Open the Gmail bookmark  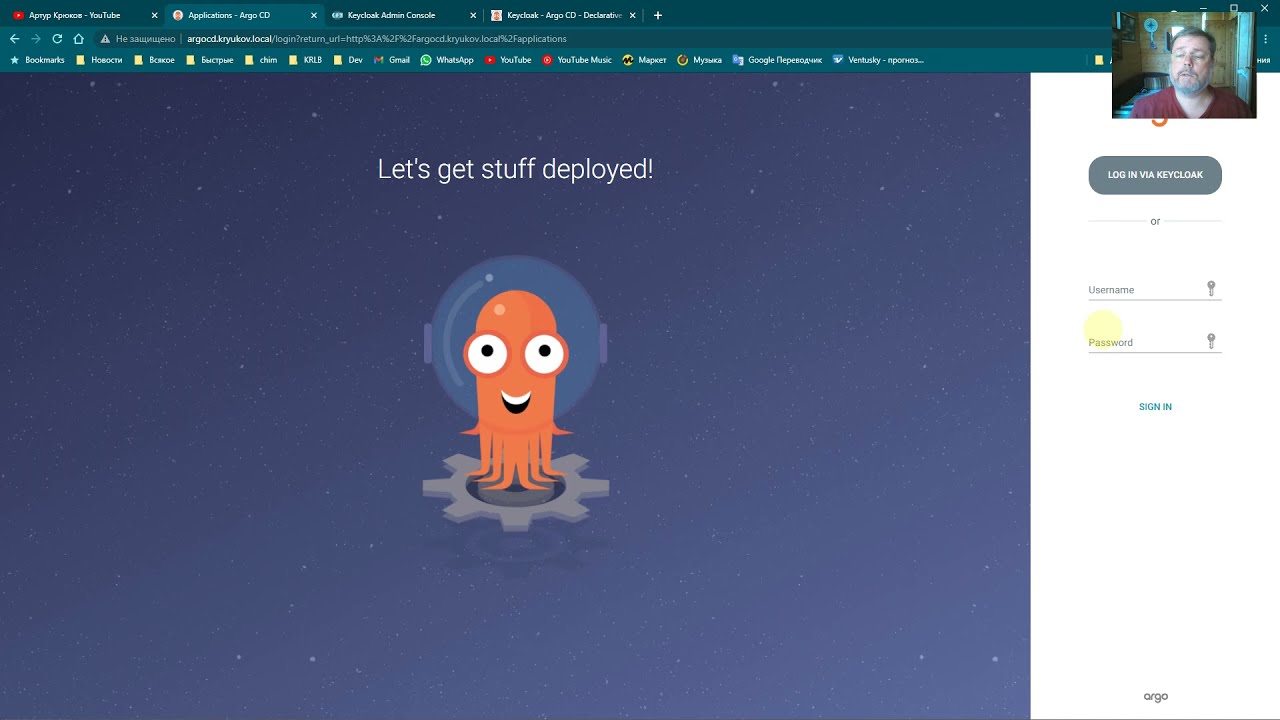[x=392, y=60]
